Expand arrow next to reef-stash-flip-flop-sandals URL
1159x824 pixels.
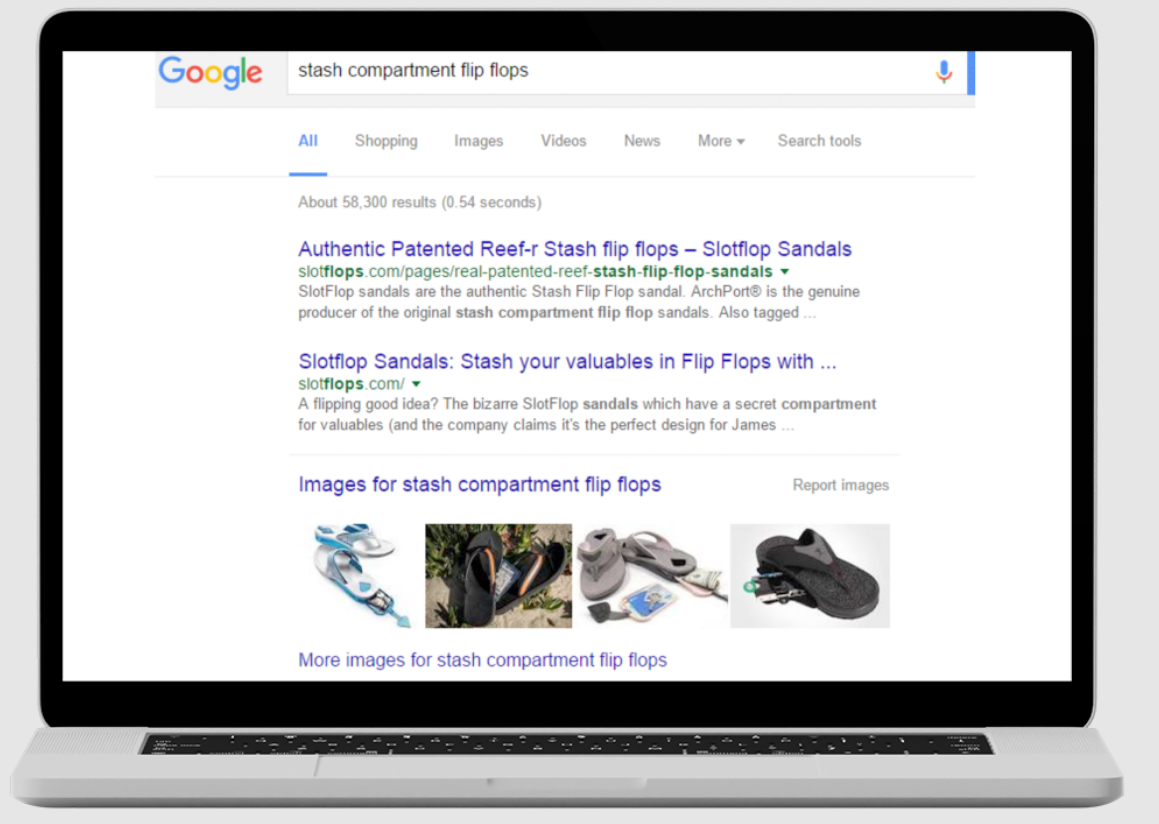click(x=785, y=272)
